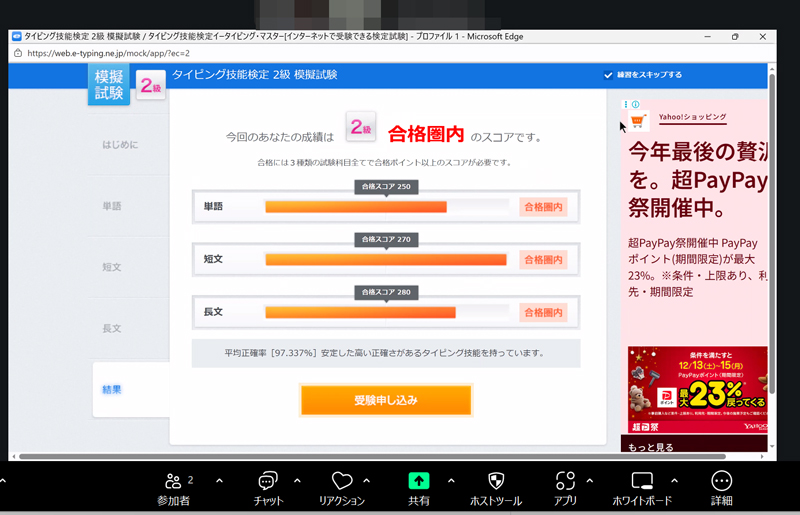Click the green 共有 share screen icon
This screenshot has width=800, height=515.
419,482
